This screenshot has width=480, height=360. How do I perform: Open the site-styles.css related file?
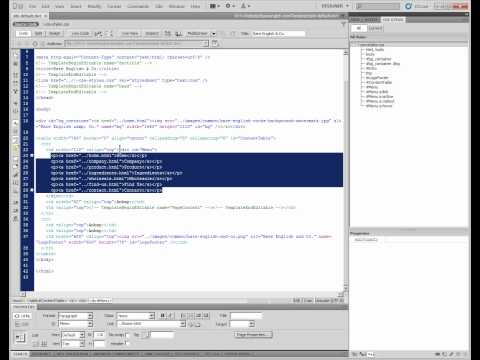tap(56, 24)
